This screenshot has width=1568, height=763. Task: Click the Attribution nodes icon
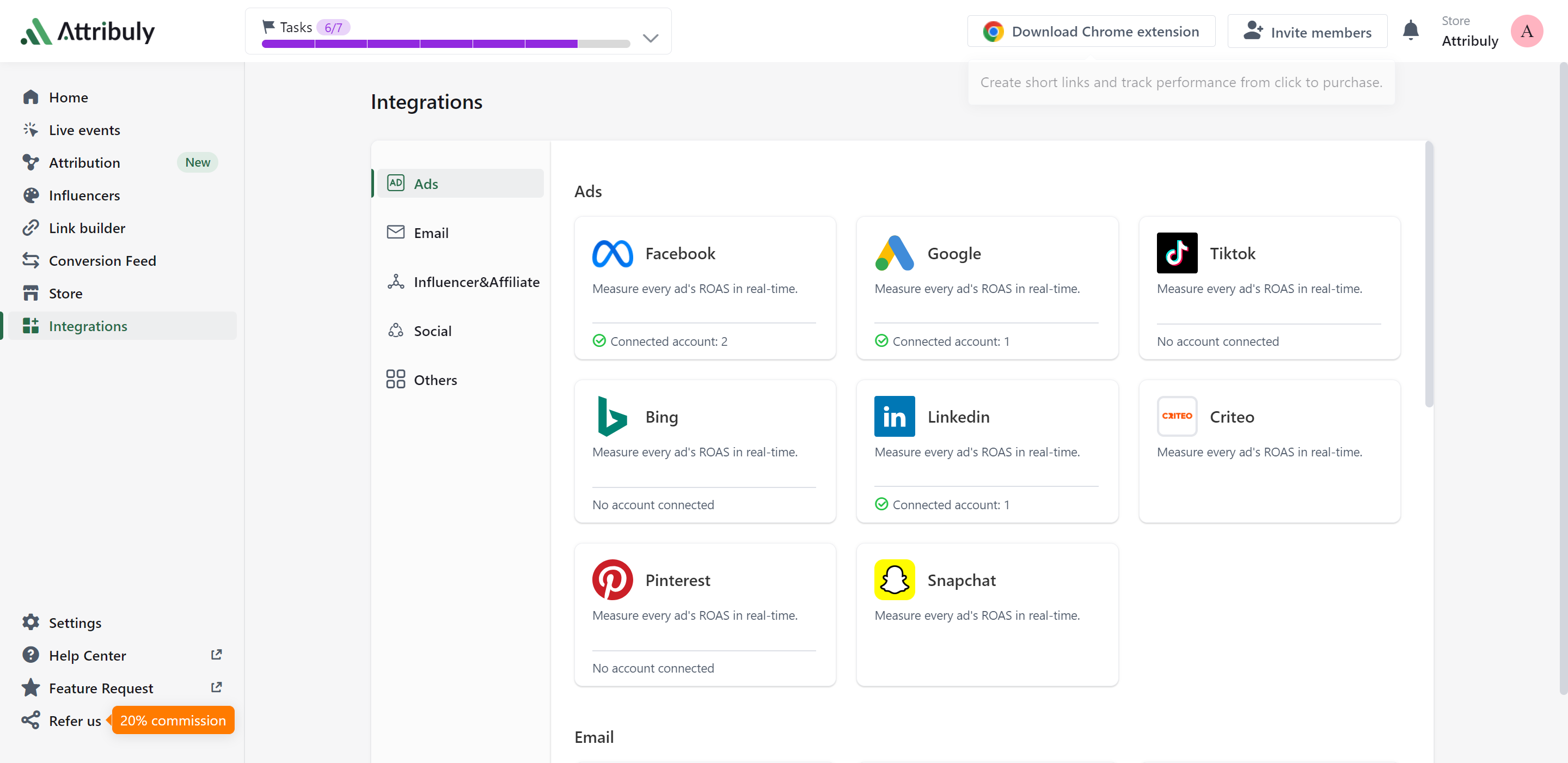(30, 163)
